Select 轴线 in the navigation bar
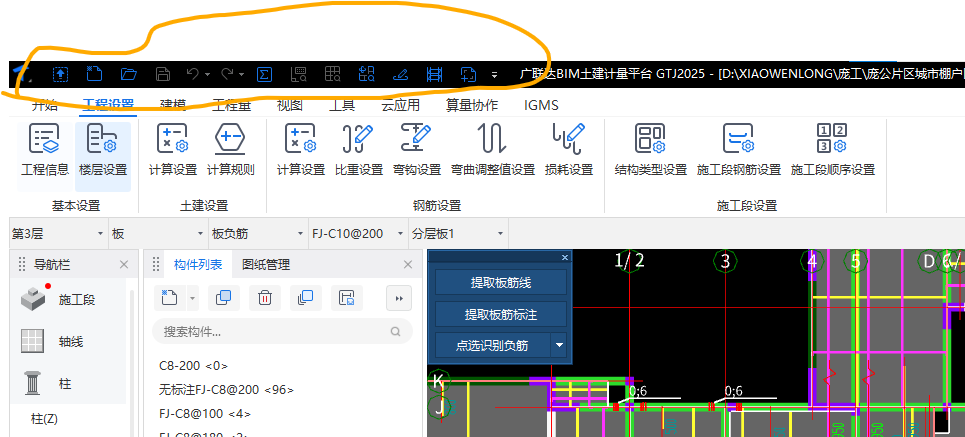Image resolution: width=965 pixels, height=437 pixels. click(x=66, y=342)
